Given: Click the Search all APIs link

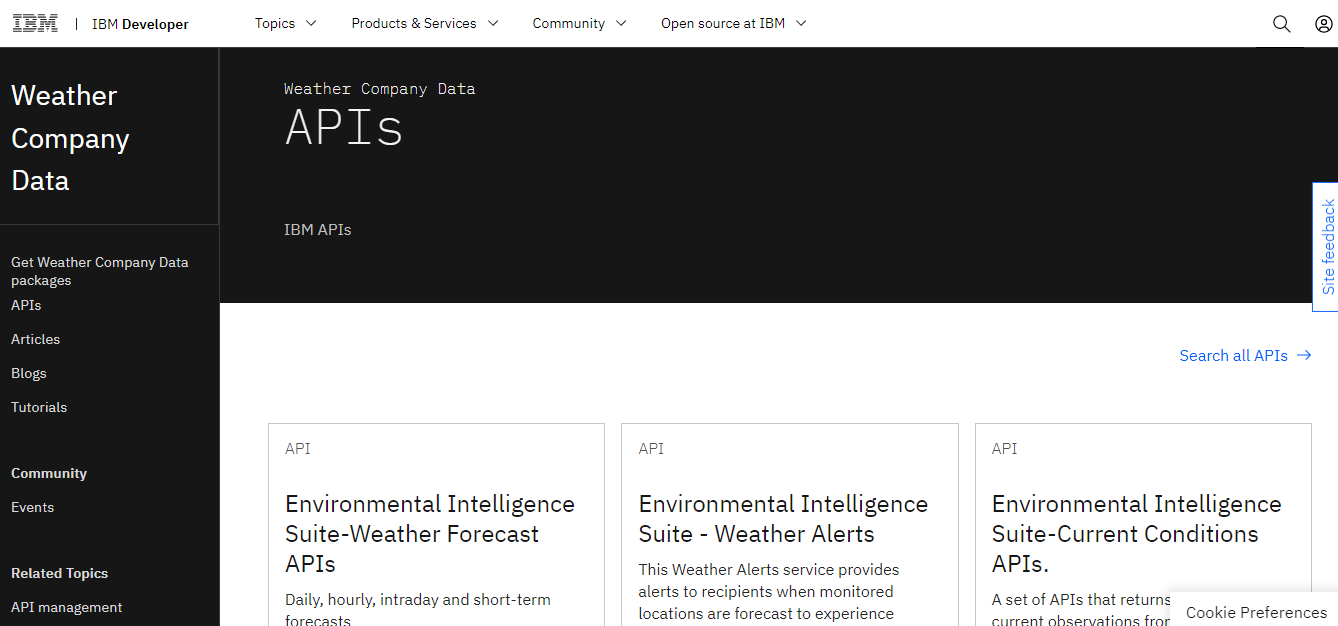Looking at the screenshot, I should tap(1245, 355).
